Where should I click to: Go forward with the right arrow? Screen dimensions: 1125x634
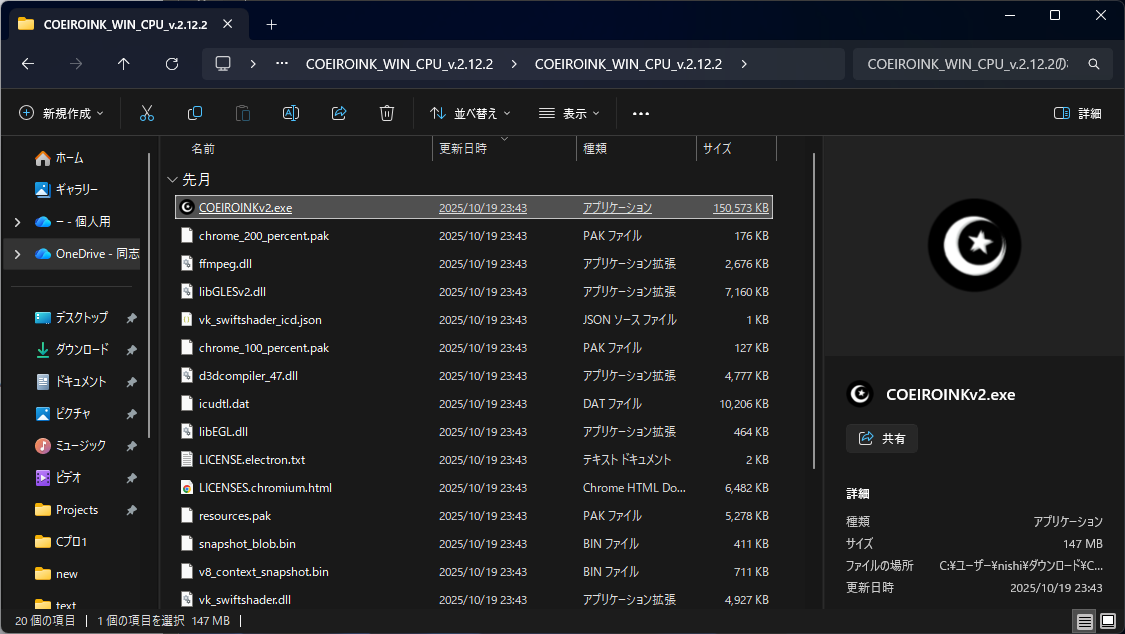[x=76, y=64]
